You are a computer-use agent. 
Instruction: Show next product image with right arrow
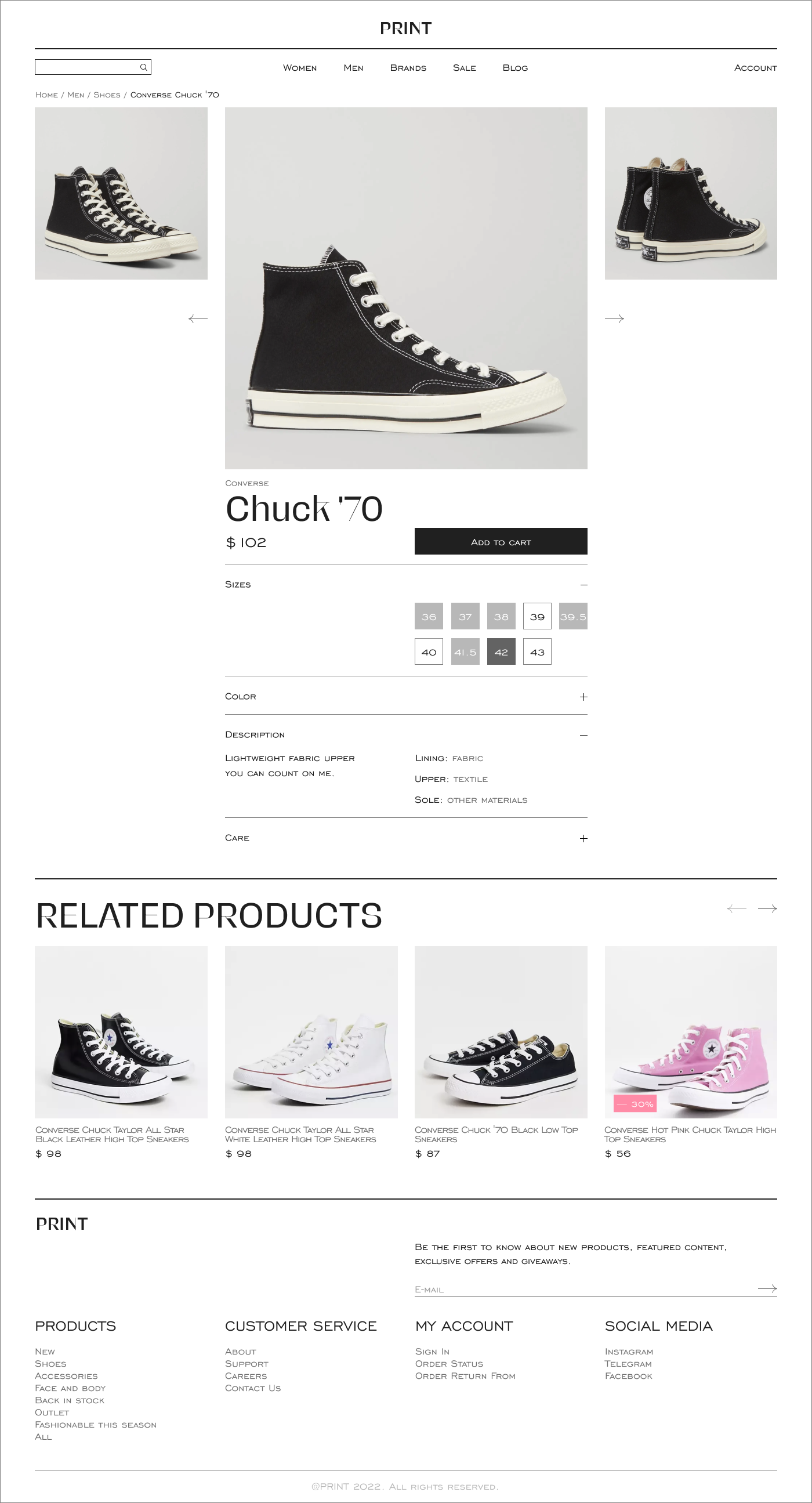(614, 318)
